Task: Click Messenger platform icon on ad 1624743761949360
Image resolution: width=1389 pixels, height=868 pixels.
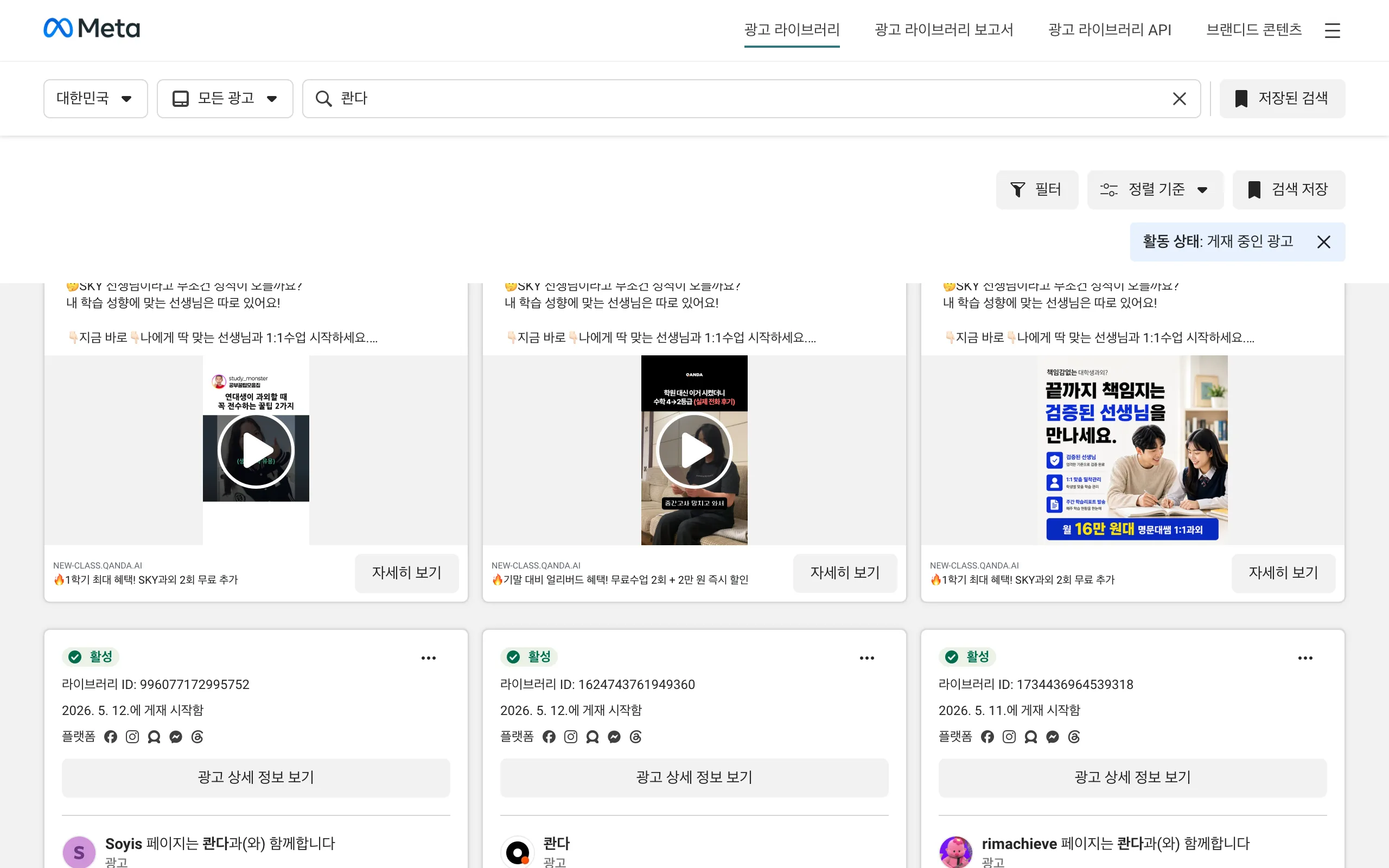Action: (614, 737)
